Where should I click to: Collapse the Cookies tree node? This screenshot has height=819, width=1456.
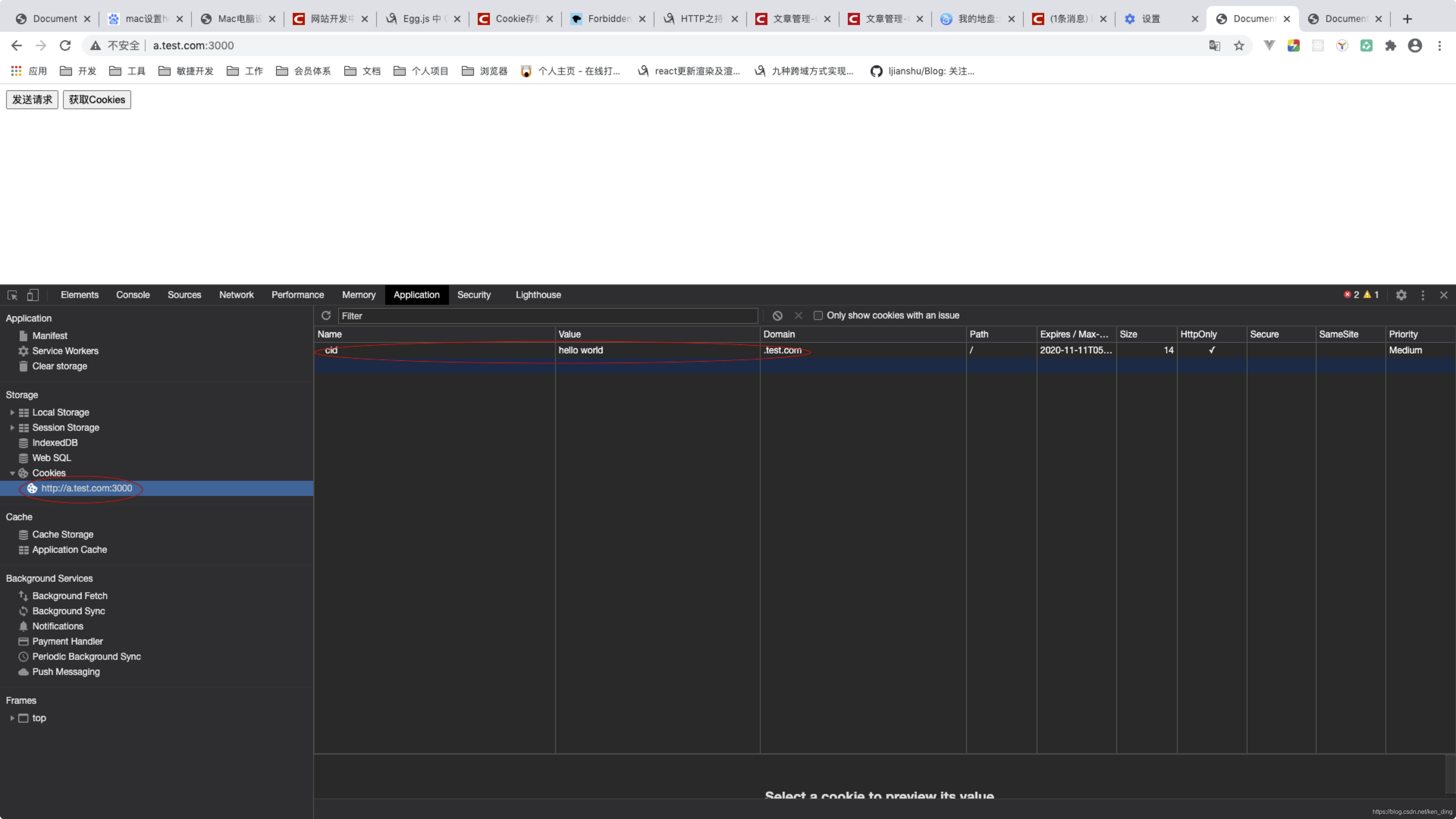click(x=12, y=473)
